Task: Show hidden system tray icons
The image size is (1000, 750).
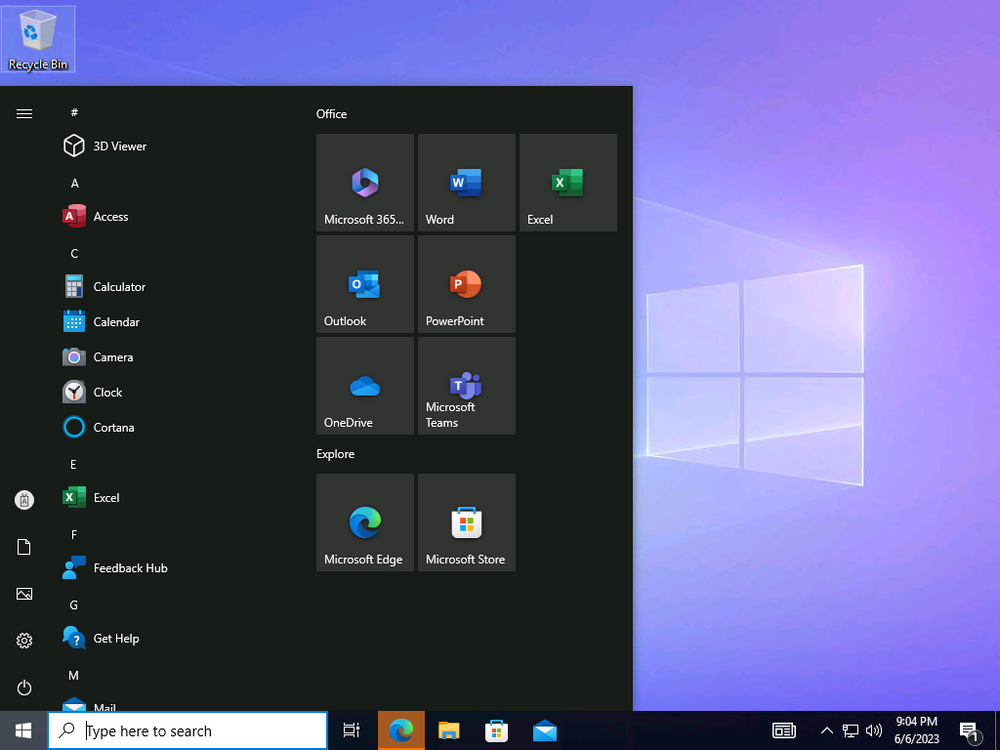Action: (827, 731)
